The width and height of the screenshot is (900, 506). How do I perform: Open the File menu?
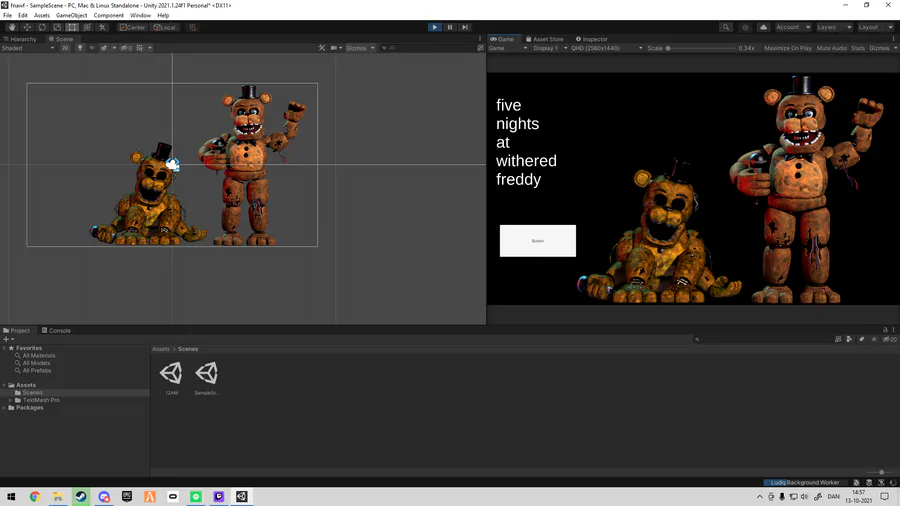7,15
